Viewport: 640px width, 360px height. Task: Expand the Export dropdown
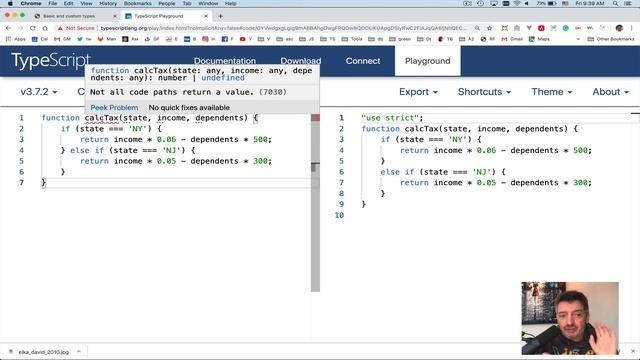click(x=418, y=92)
